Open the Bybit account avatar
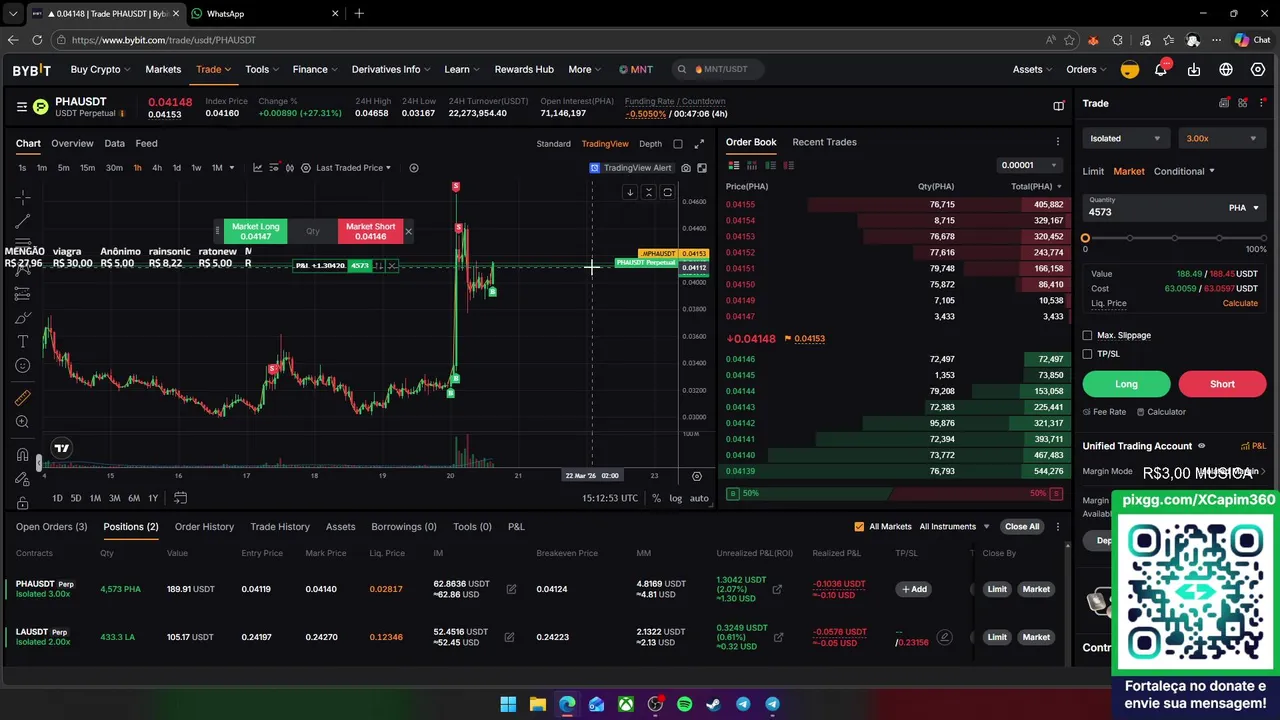Screen dimensions: 1280x720 click(1129, 69)
